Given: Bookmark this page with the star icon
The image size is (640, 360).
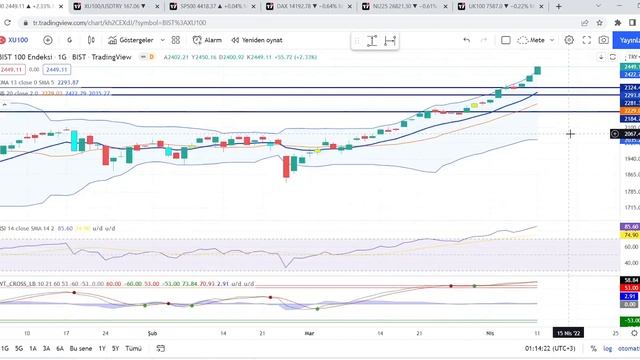Looking at the screenshot, I should point(599,23).
